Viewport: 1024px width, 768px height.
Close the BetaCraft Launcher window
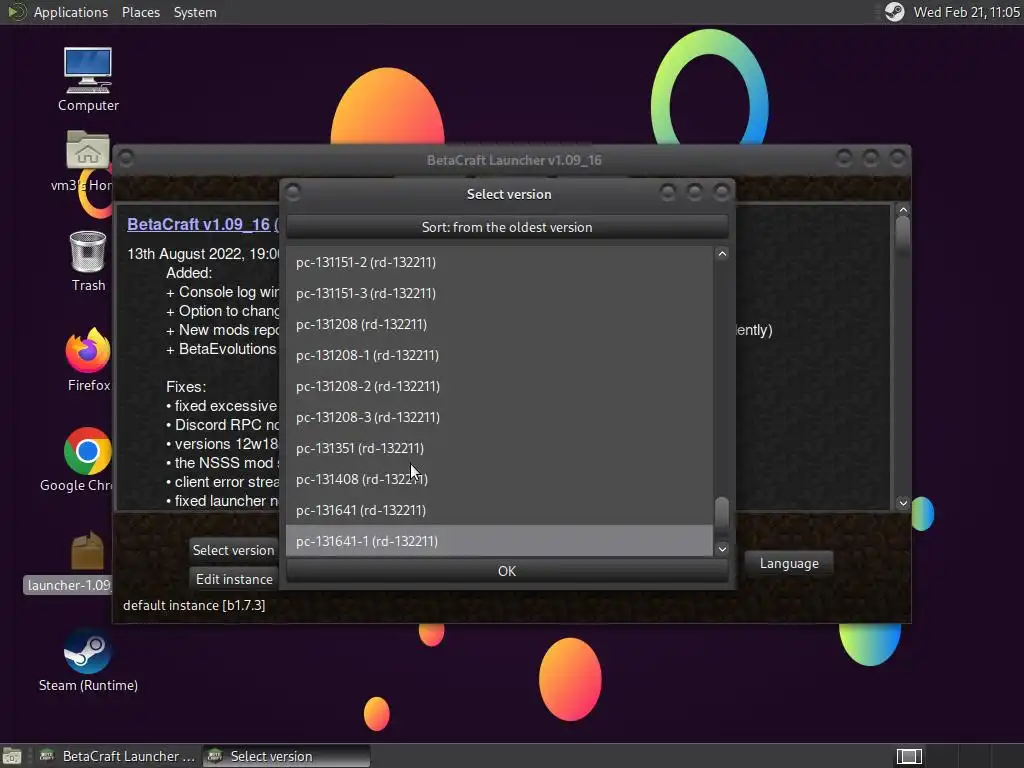pyautogui.click(x=897, y=157)
